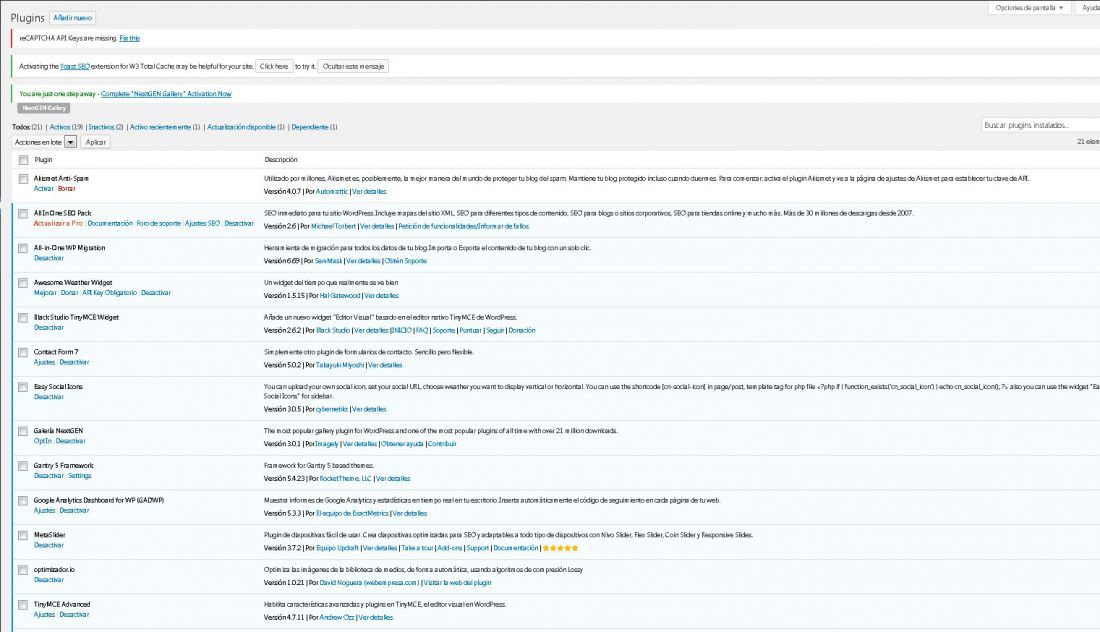
Task: Focus the Buscar plugins instalados search field
Action: point(1041,126)
